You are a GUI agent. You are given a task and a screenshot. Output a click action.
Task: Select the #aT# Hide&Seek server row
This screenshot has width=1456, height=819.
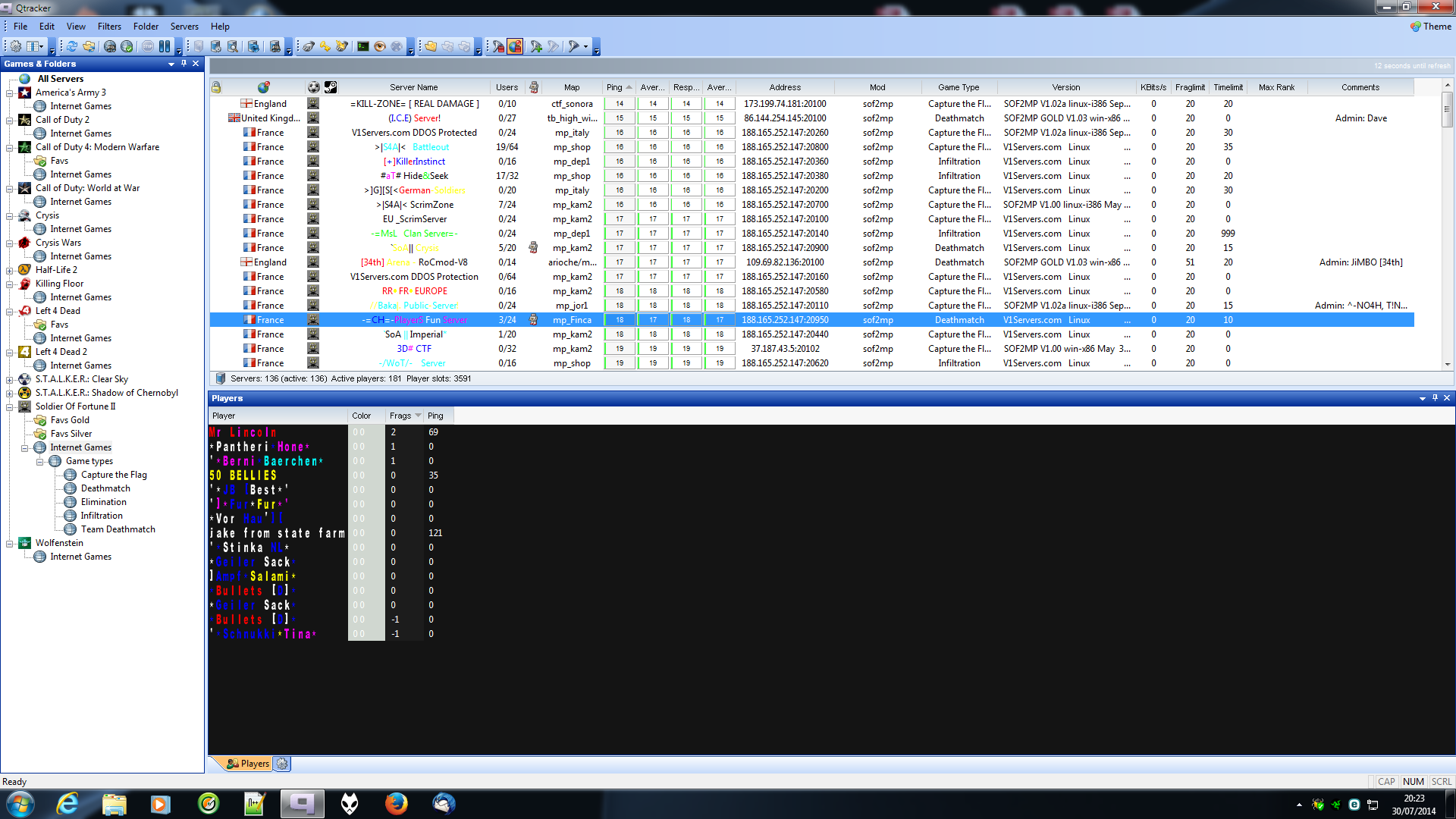811,176
